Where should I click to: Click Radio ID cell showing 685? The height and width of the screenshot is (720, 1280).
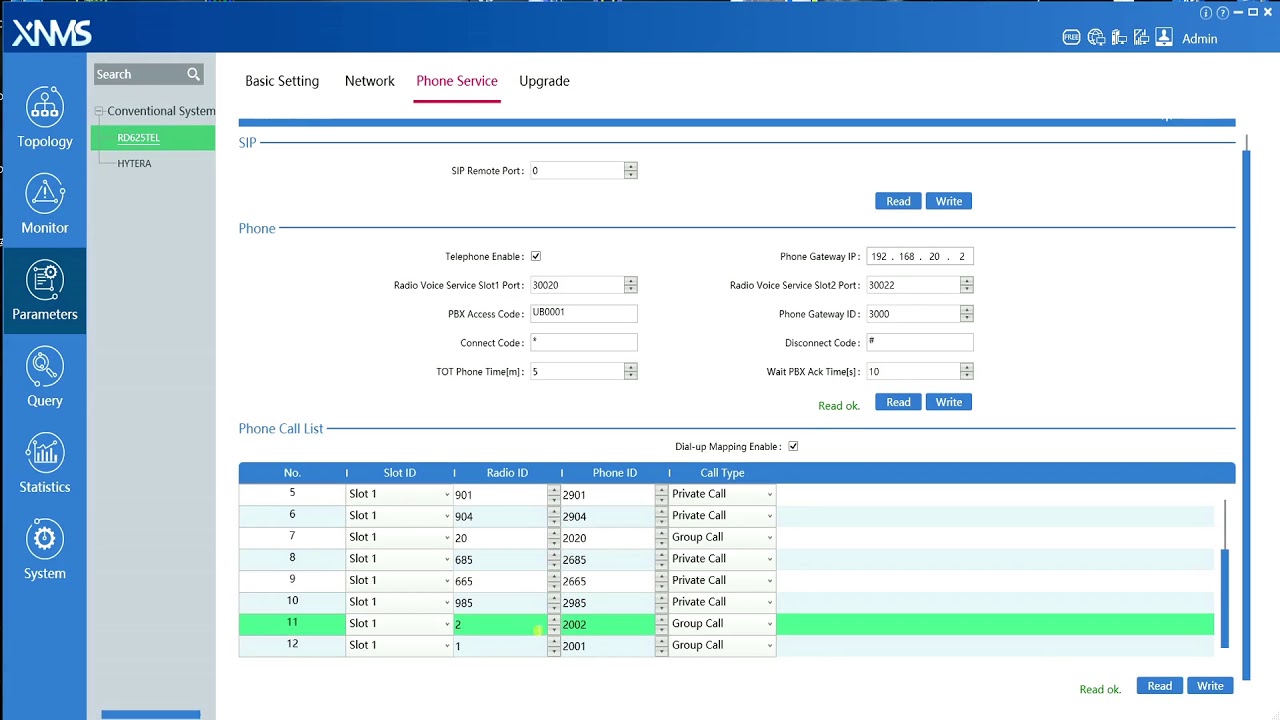click(500, 559)
